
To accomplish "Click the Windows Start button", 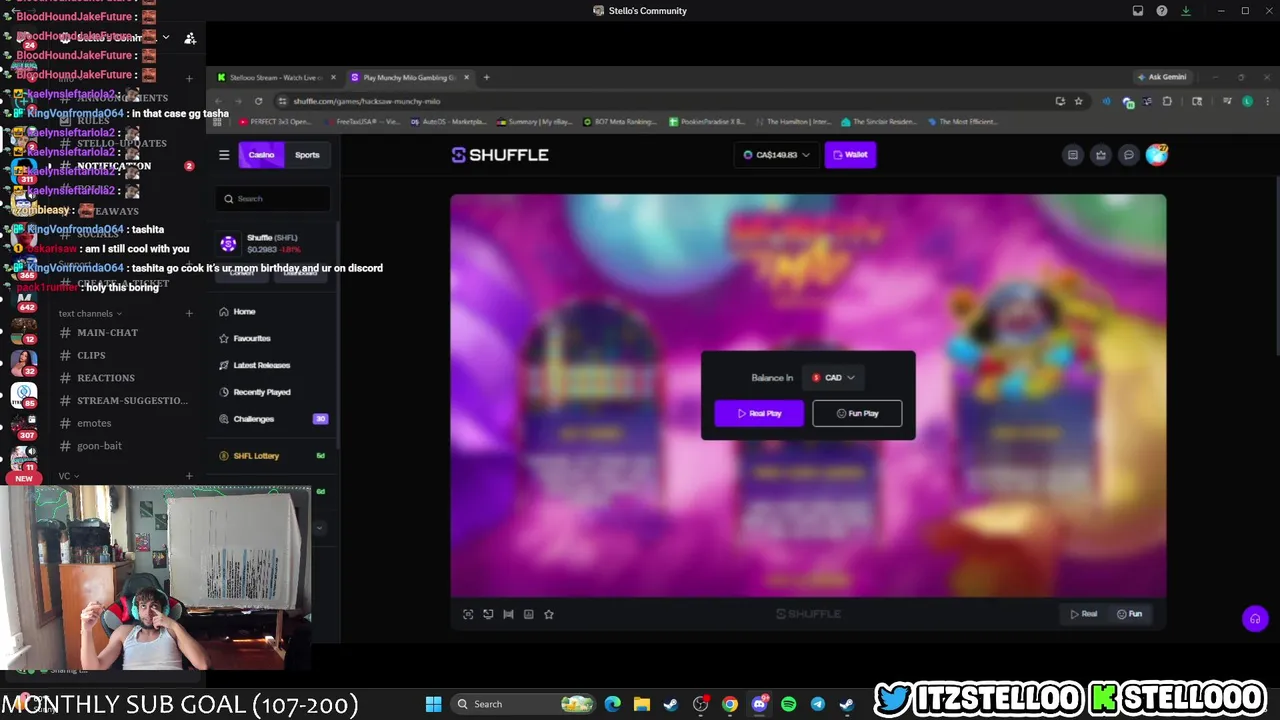I will point(433,704).
